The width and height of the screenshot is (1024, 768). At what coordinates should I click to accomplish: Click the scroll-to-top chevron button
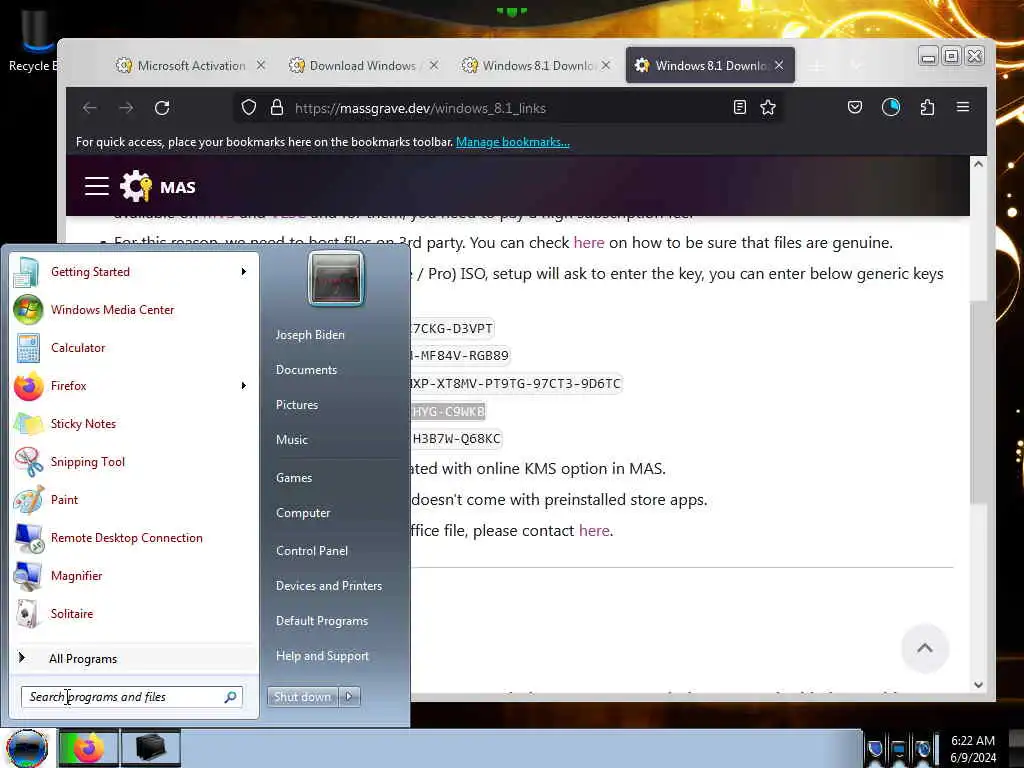[925, 648]
